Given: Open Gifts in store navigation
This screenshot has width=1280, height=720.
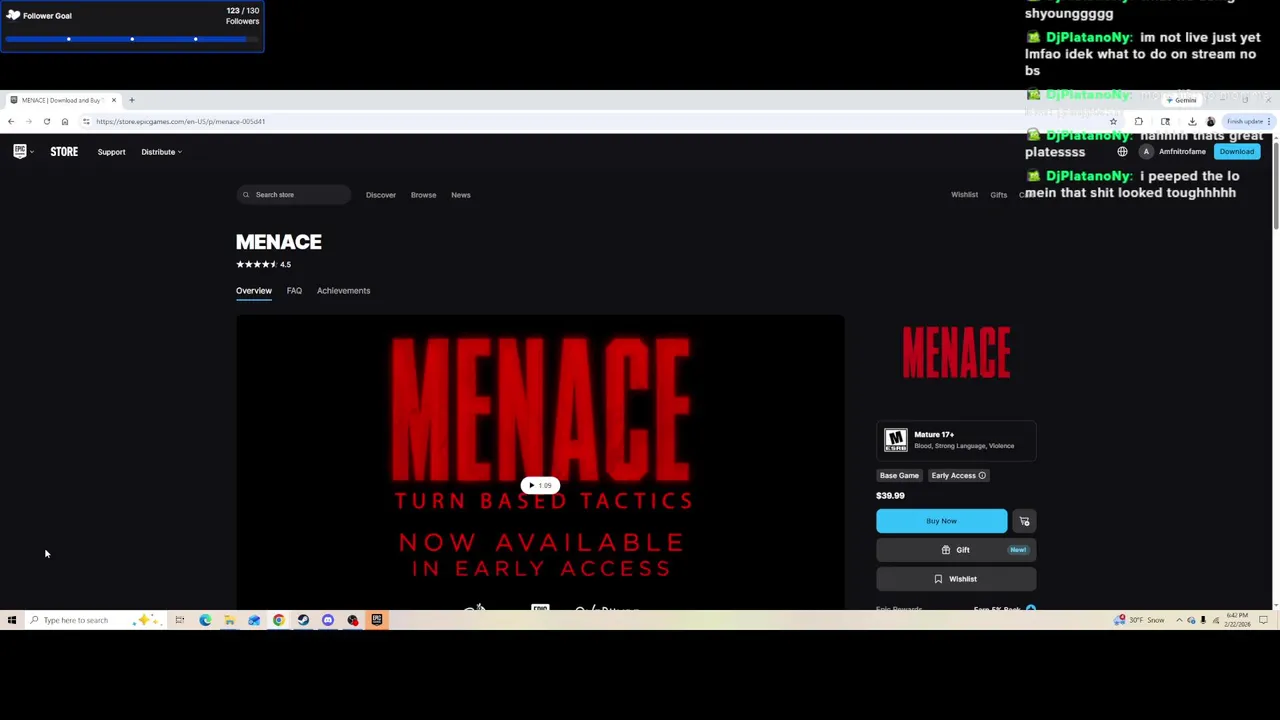Looking at the screenshot, I should [x=999, y=195].
